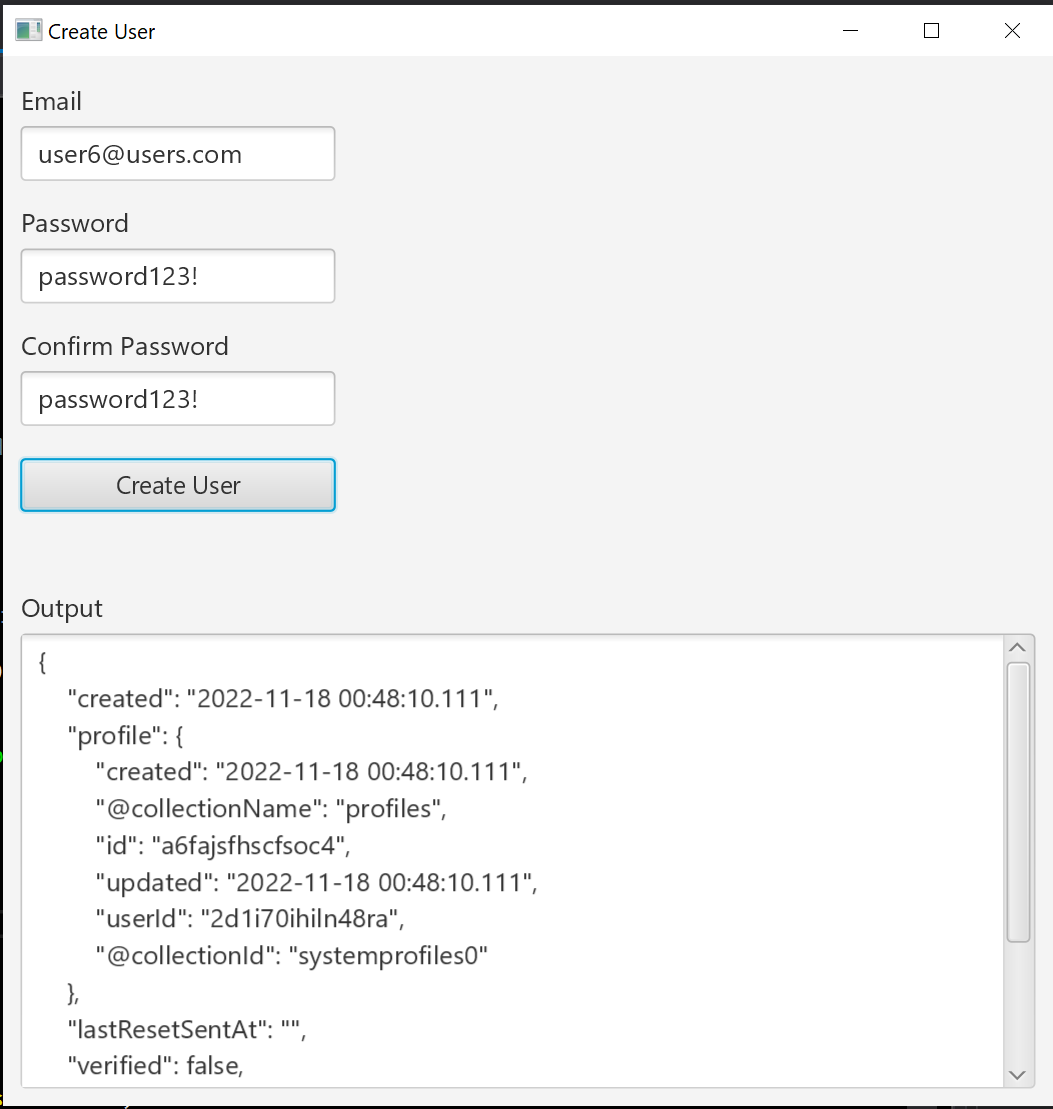The image size is (1053, 1109).
Task: Click the "lastResetSentAt" line in Output
Action: [x=186, y=1029]
